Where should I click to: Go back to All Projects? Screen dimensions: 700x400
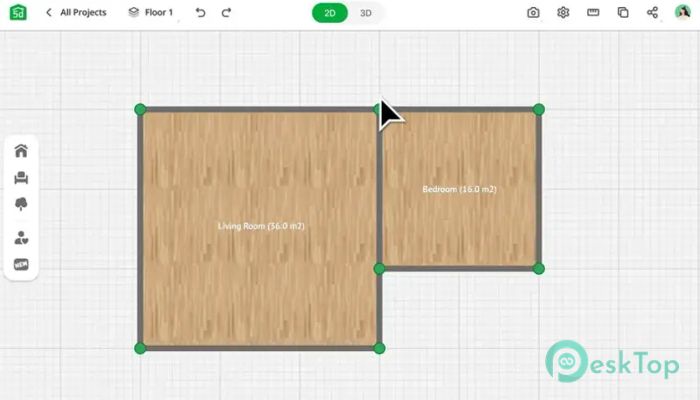(x=76, y=12)
